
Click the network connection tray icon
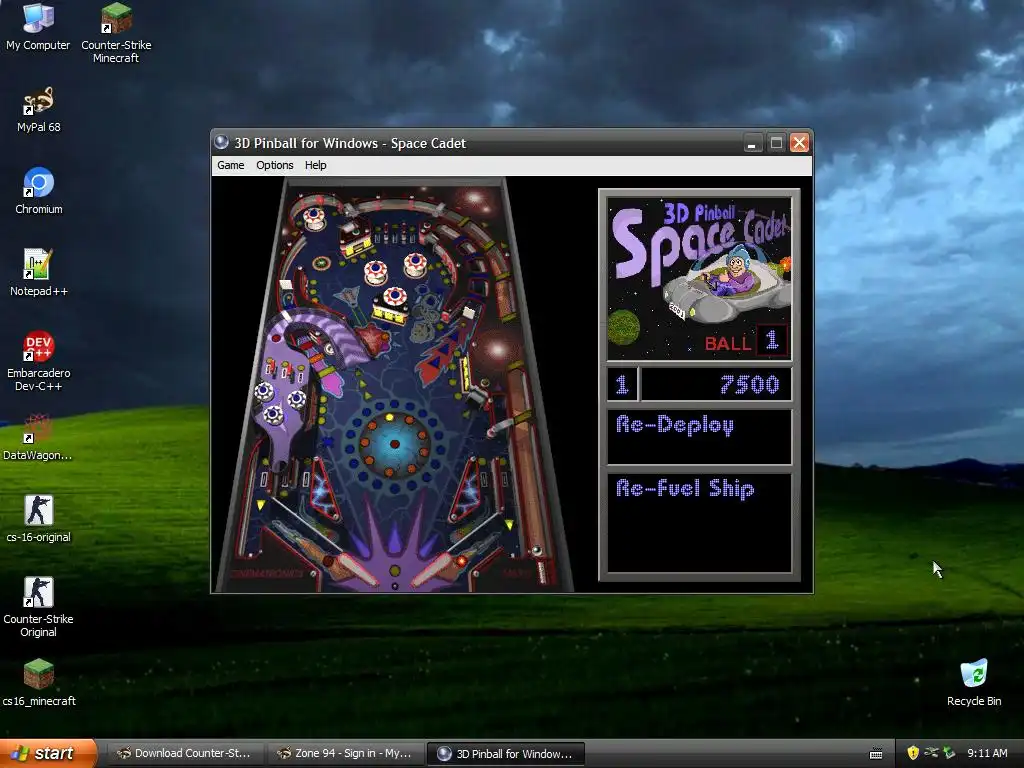[x=931, y=753]
